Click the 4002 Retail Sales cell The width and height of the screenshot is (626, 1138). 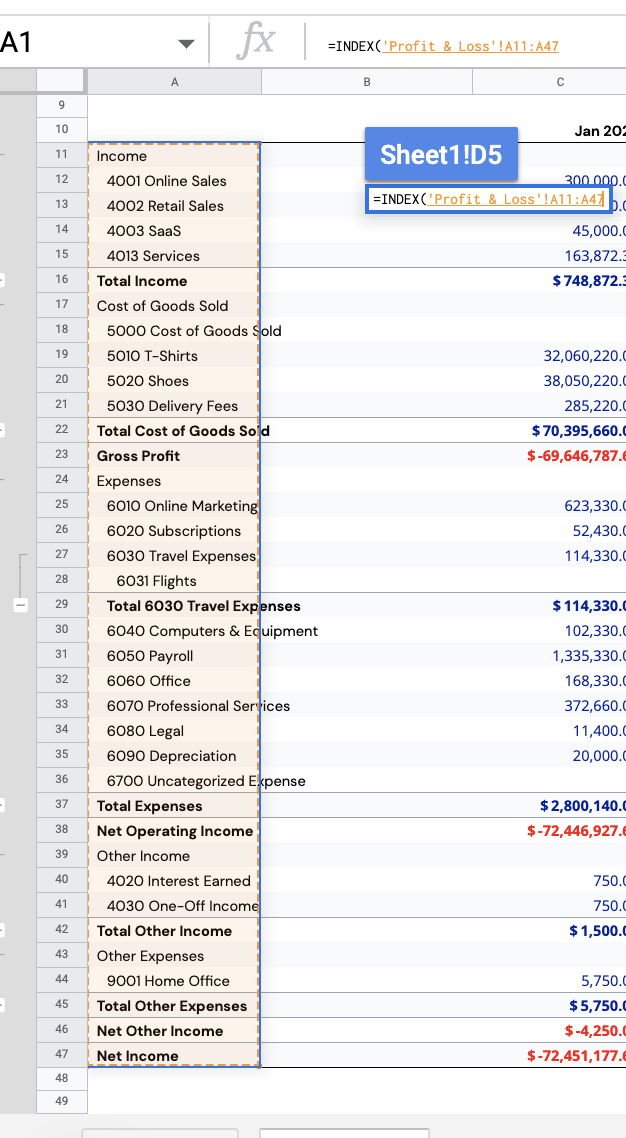pos(174,205)
